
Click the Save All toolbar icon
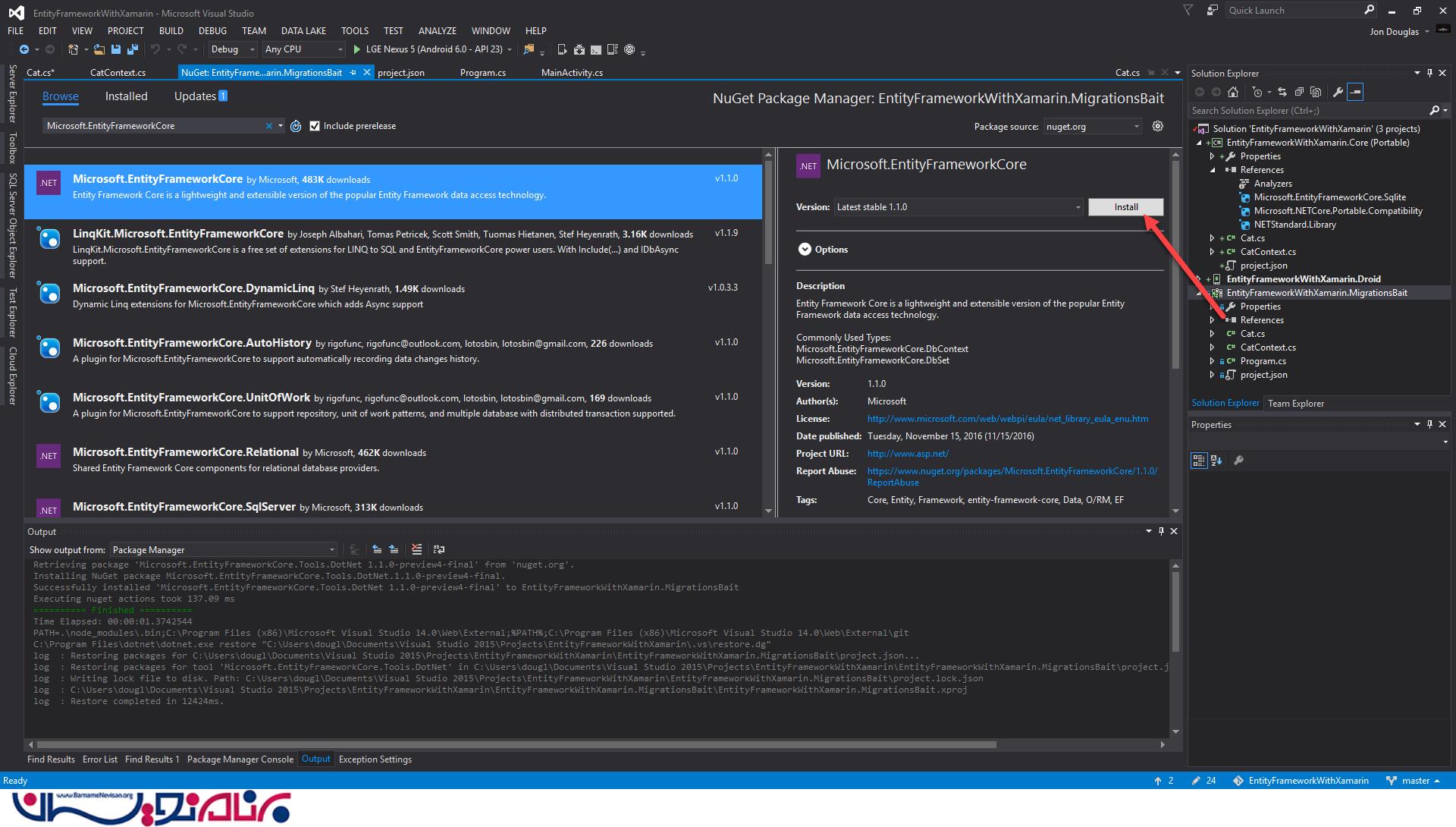coord(133,49)
